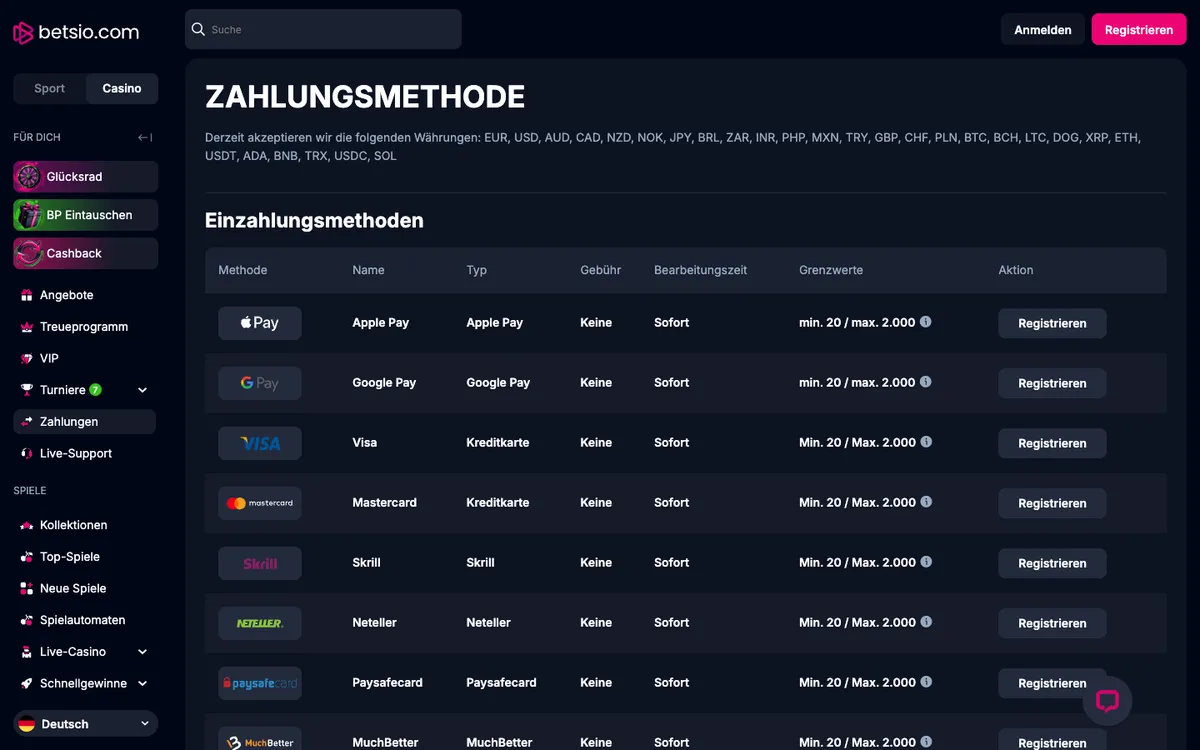Screen dimensions: 1200x750
Task: Click the Mastercard logo
Action: tap(260, 503)
